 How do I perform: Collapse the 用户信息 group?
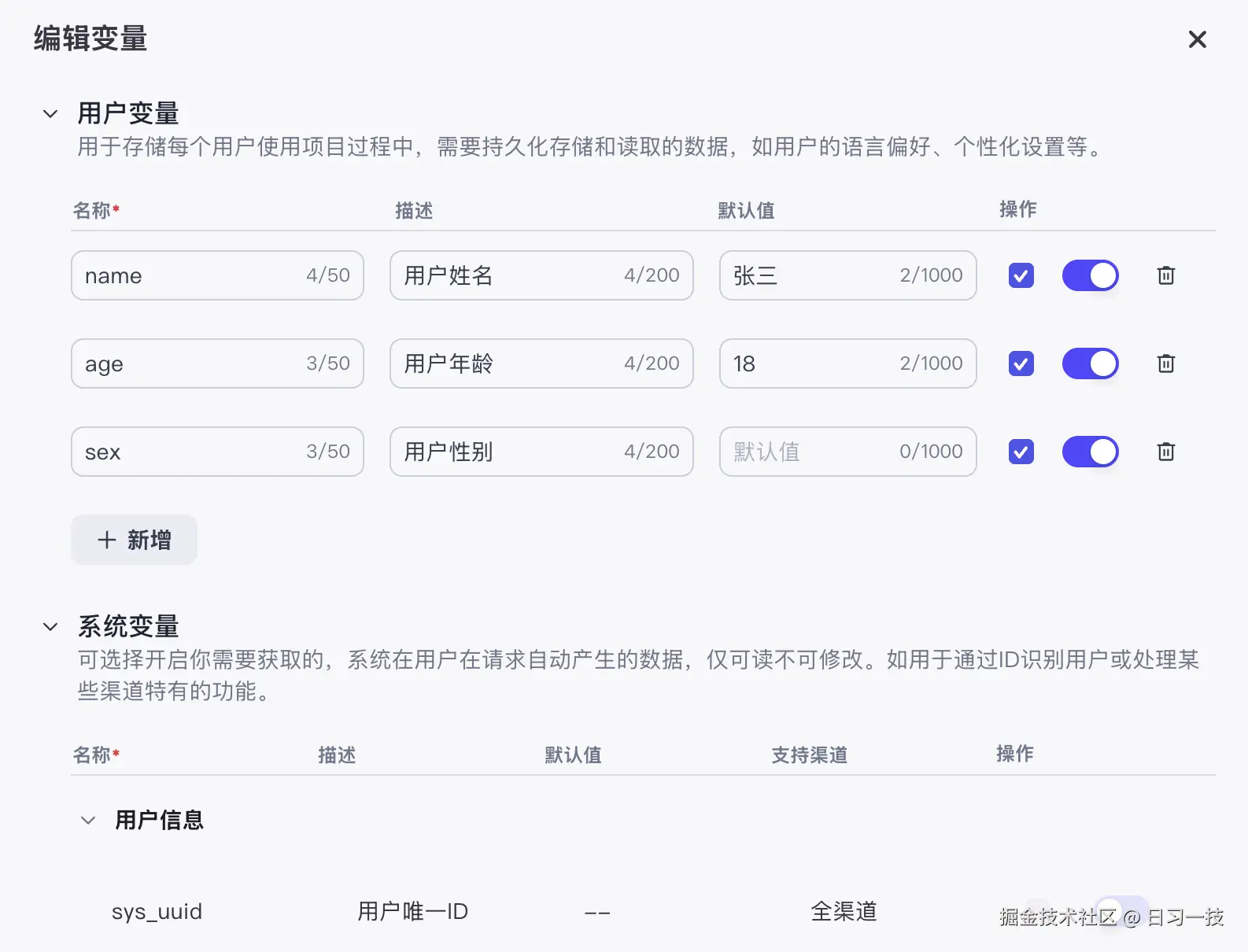(x=88, y=821)
